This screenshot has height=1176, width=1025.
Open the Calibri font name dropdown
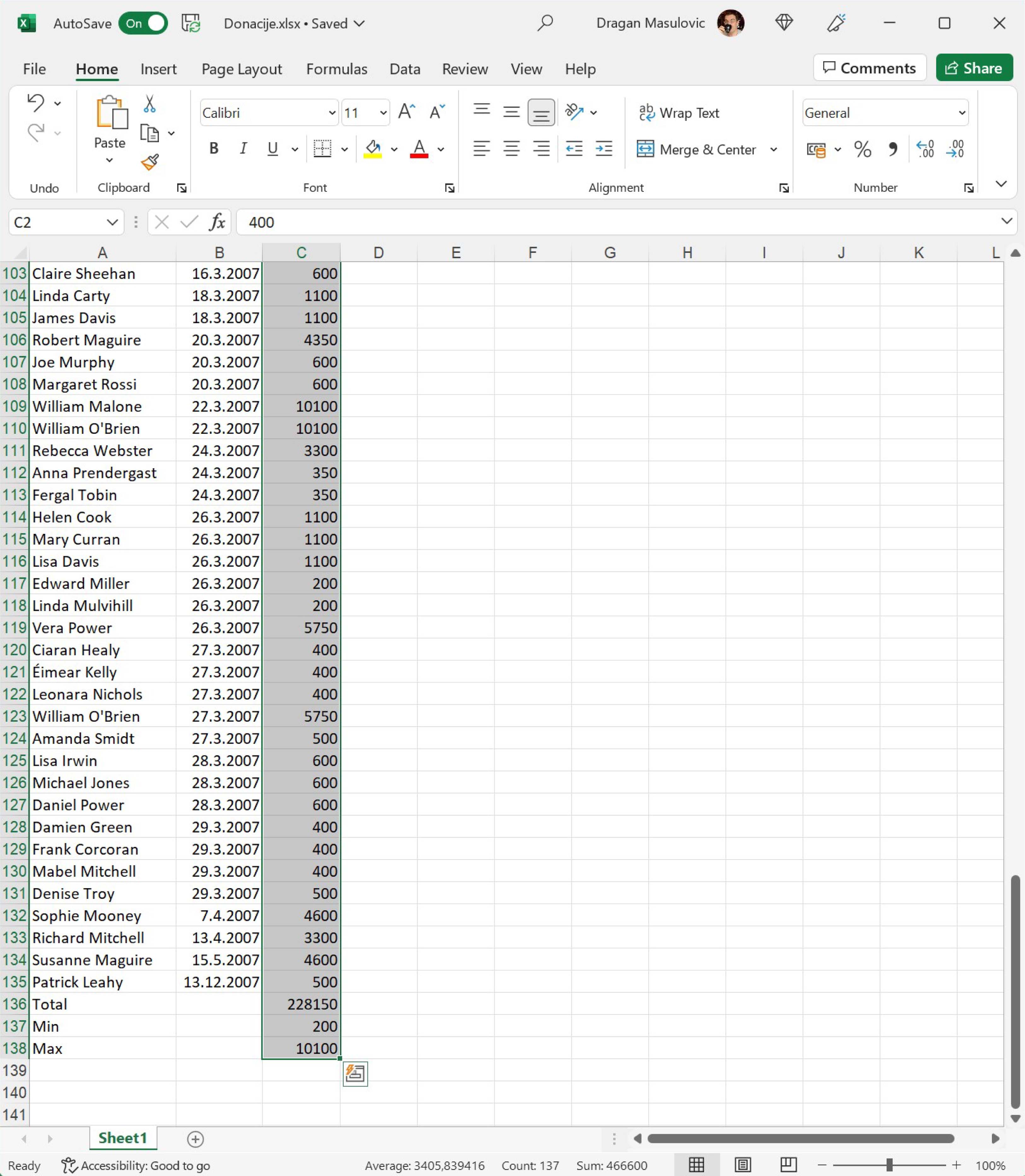coord(331,113)
